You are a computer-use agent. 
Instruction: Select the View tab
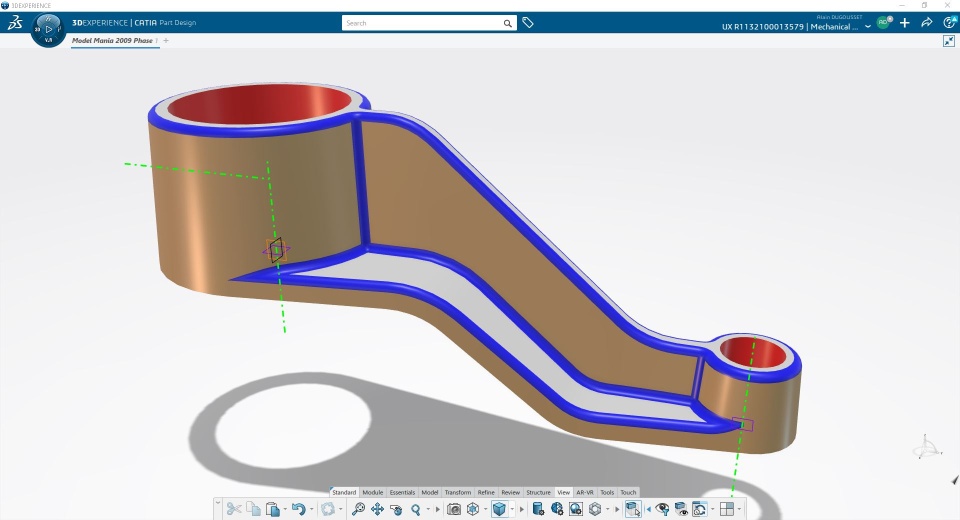click(564, 492)
